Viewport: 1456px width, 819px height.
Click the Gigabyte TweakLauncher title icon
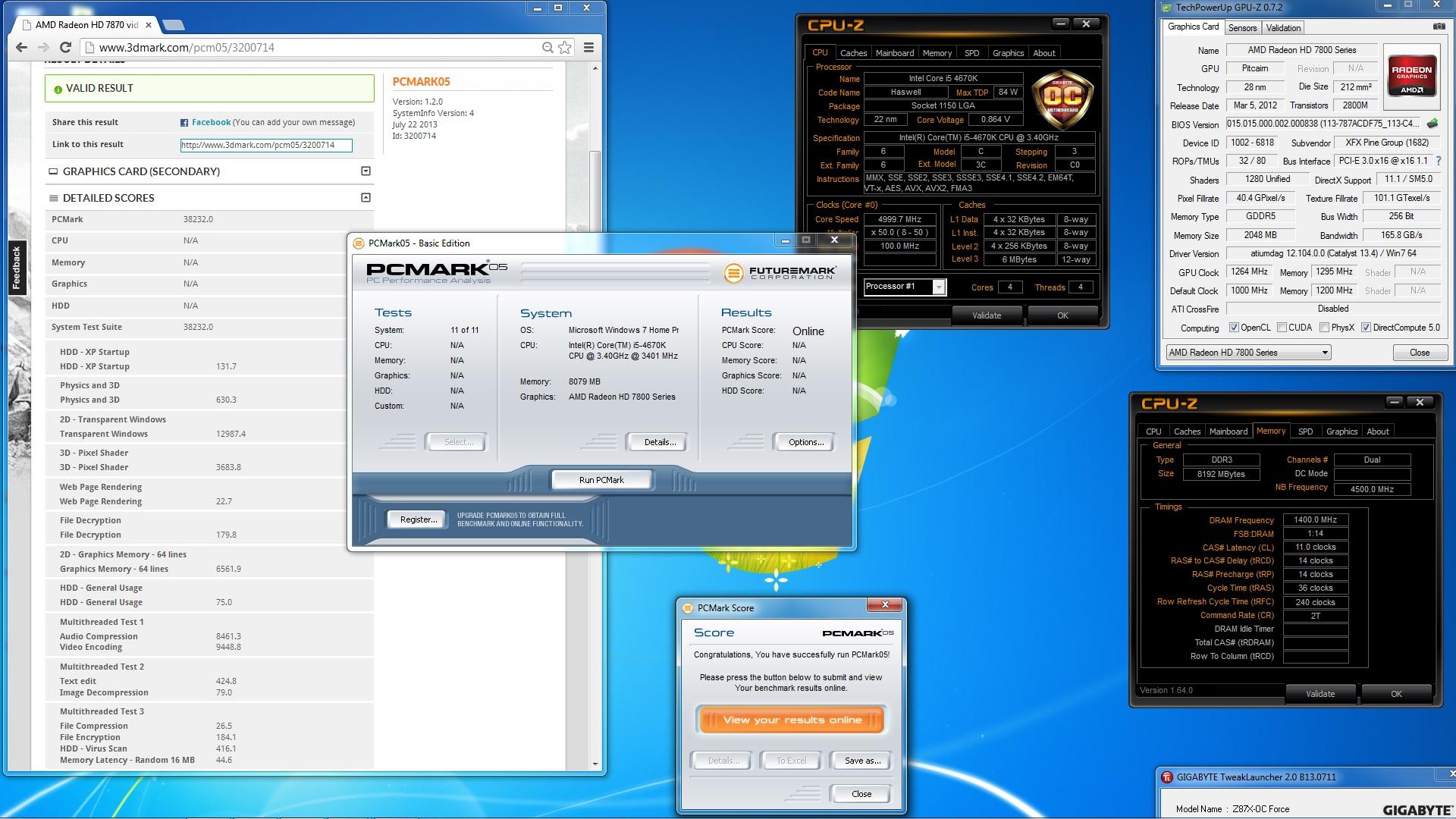[x=1168, y=777]
